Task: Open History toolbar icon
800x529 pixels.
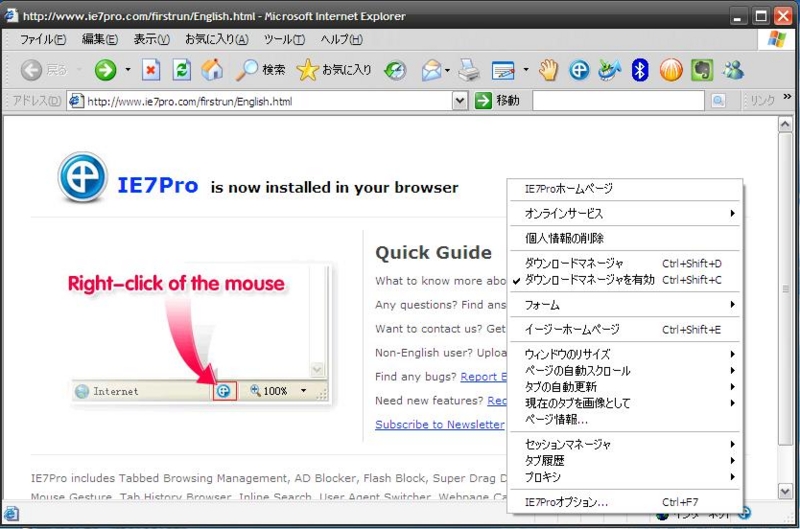Action: point(395,70)
